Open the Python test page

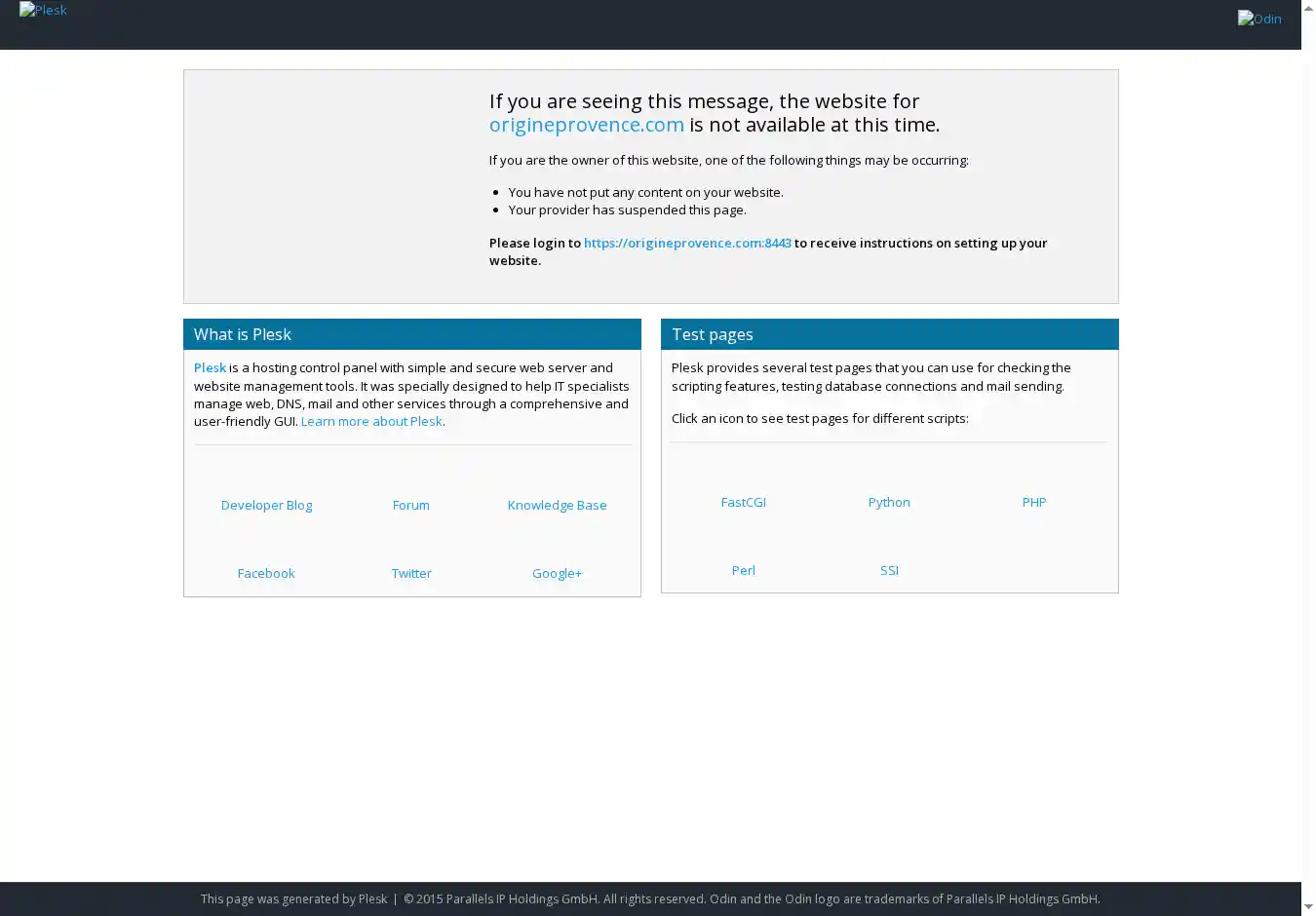888,502
